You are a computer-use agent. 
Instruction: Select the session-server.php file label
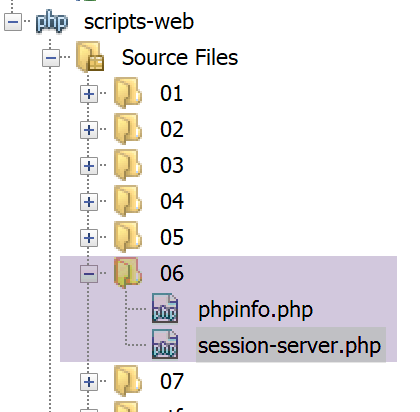[x=289, y=345]
